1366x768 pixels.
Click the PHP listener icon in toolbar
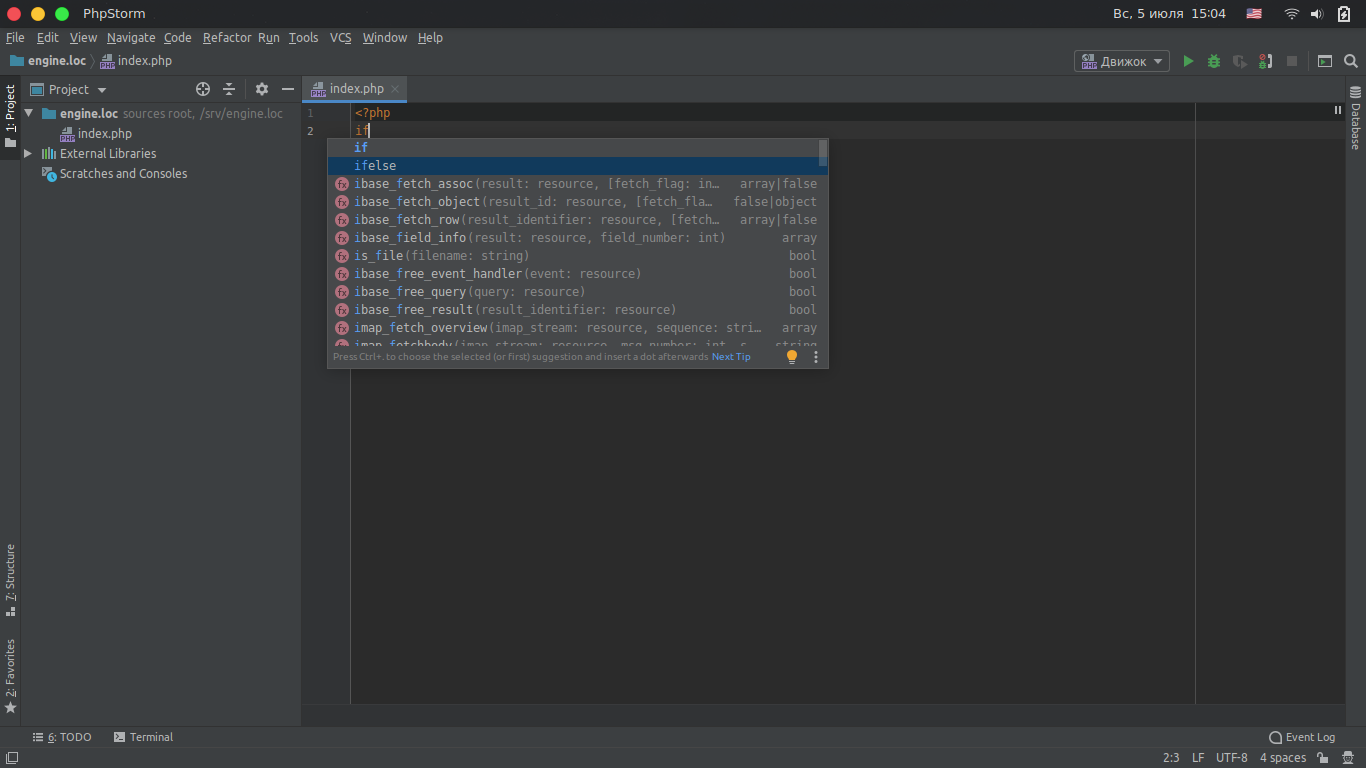coord(1266,61)
